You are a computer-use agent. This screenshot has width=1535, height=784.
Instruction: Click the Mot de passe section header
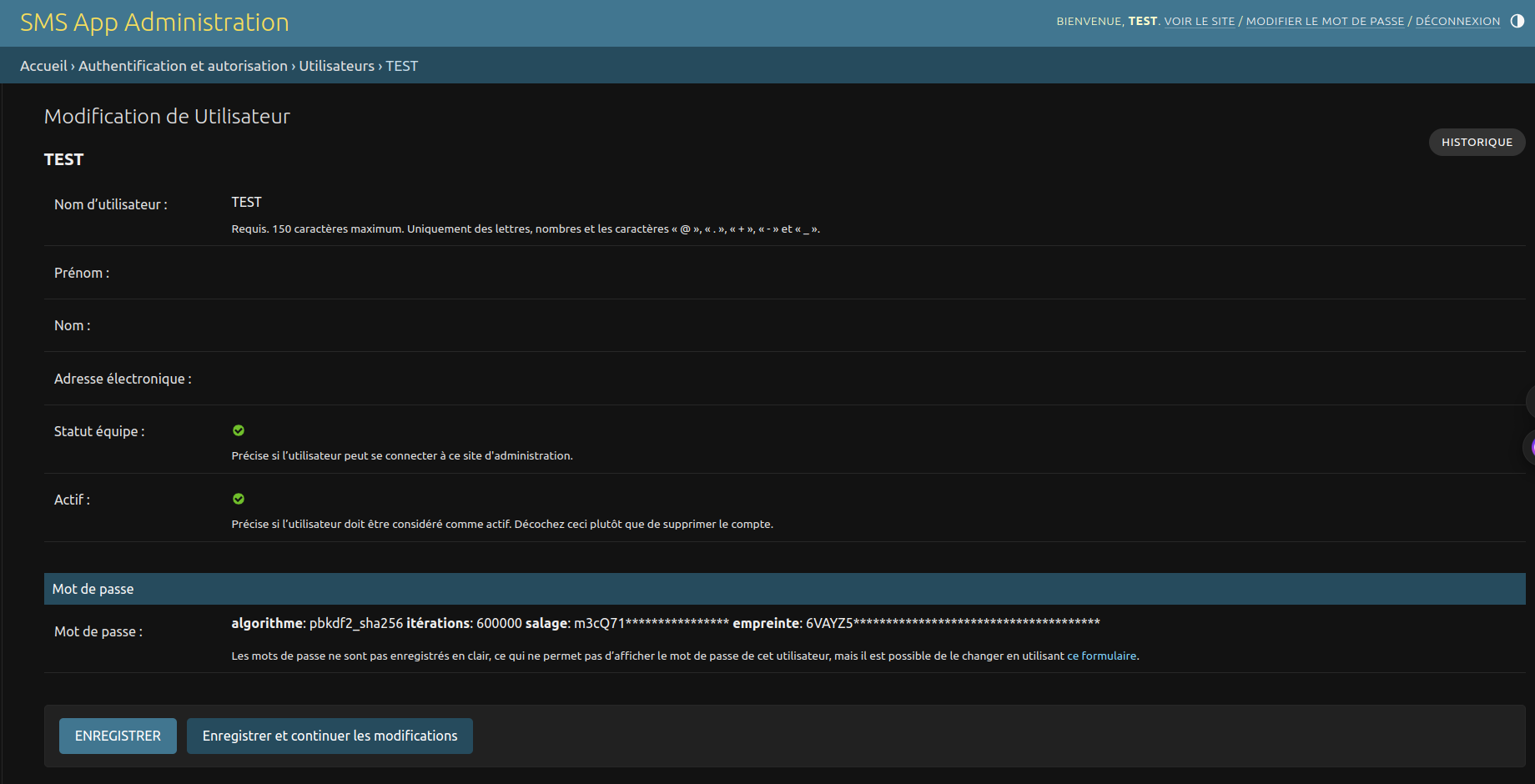tap(93, 589)
